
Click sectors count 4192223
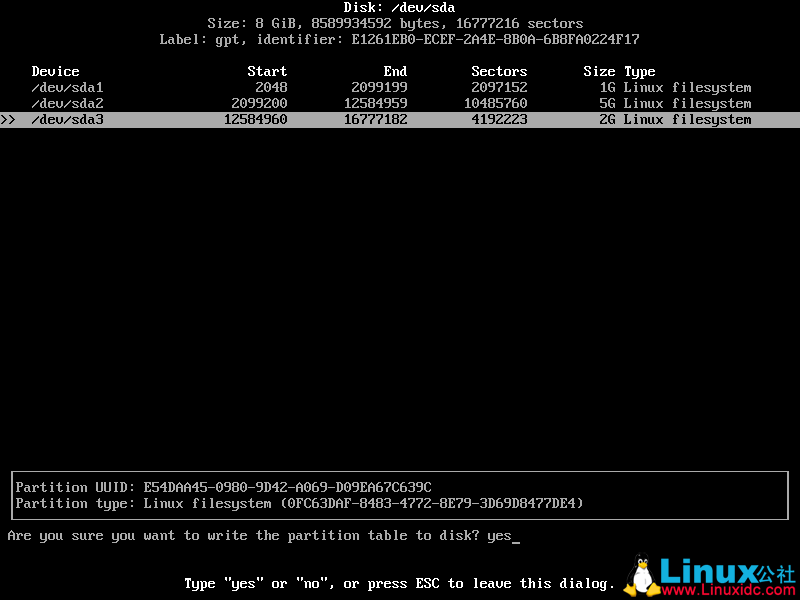(x=499, y=119)
